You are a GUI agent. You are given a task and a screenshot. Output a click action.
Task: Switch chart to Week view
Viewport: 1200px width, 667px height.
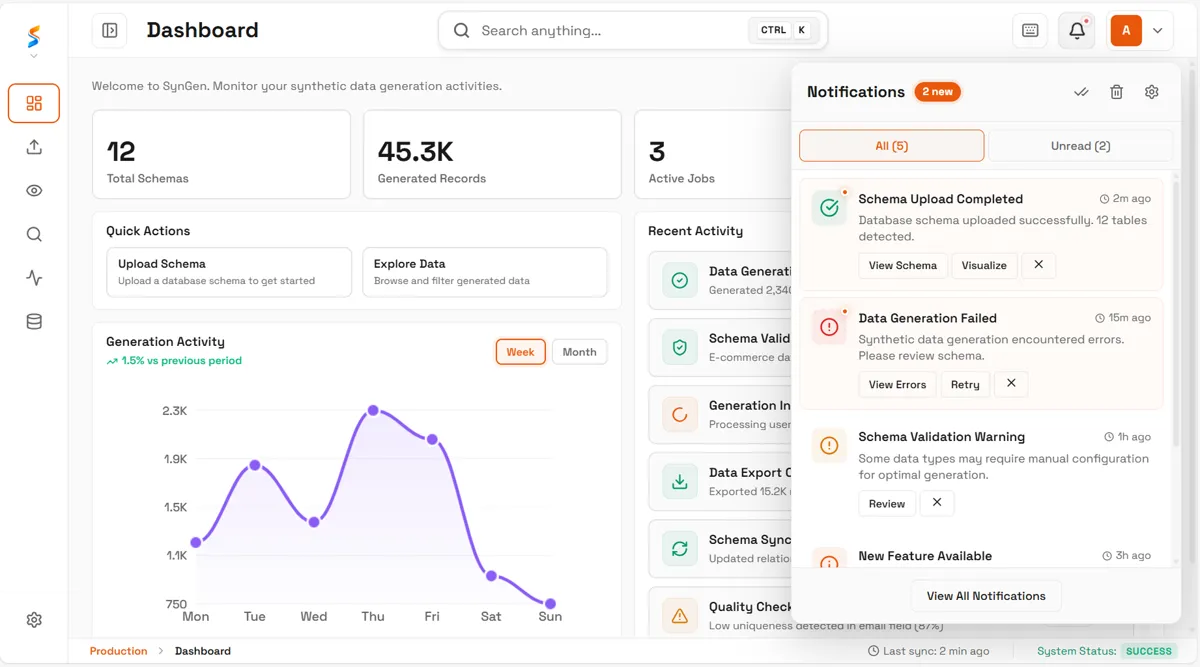click(x=520, y=352)
